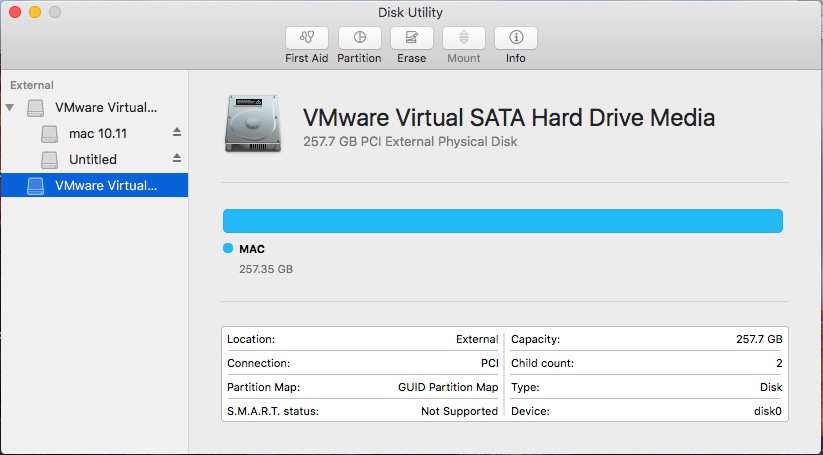Open the Info panel
The height and width of the screenshot is (455, 823).
click(516, 38)
